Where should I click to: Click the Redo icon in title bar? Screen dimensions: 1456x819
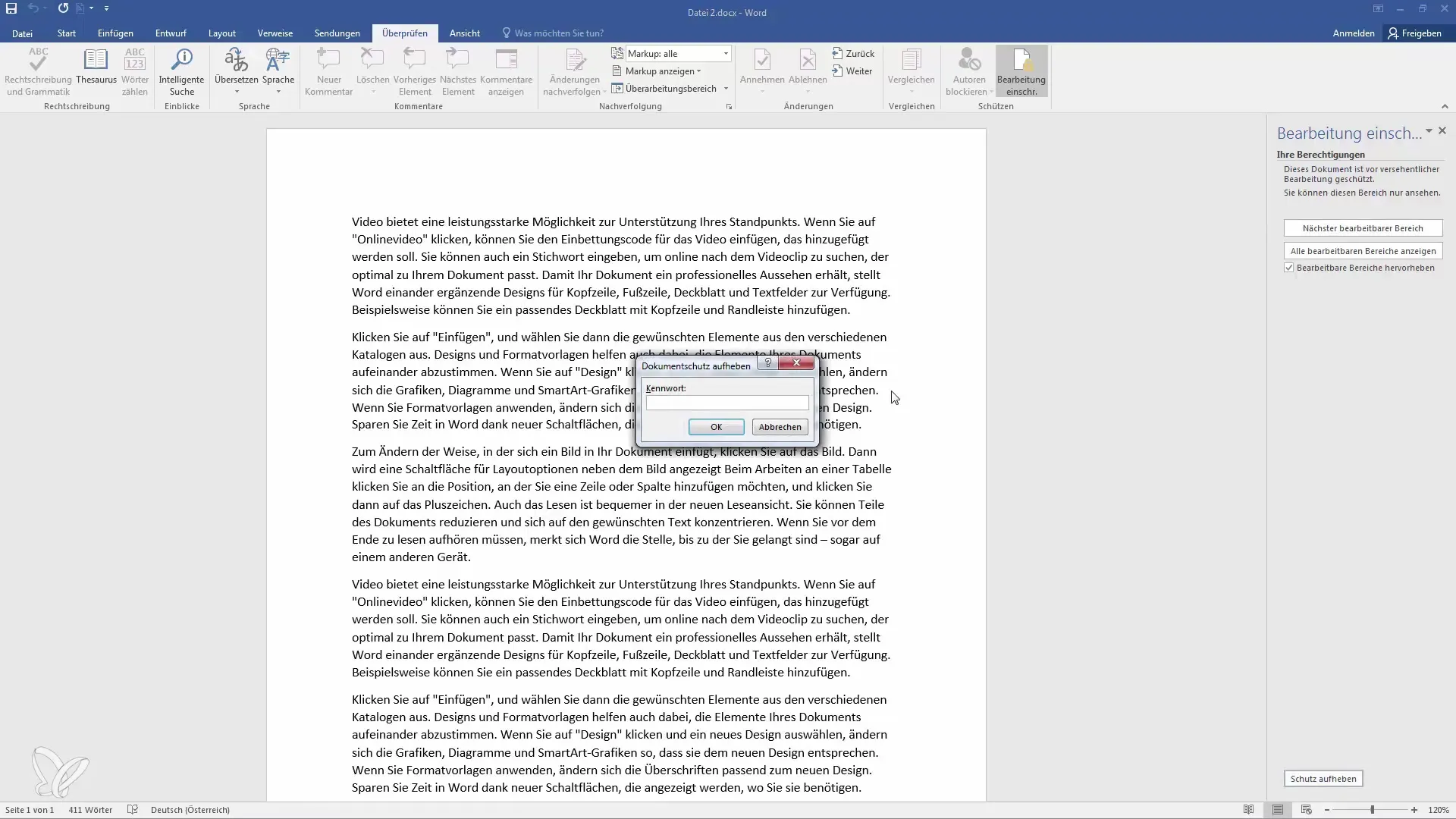pos(63,8)
